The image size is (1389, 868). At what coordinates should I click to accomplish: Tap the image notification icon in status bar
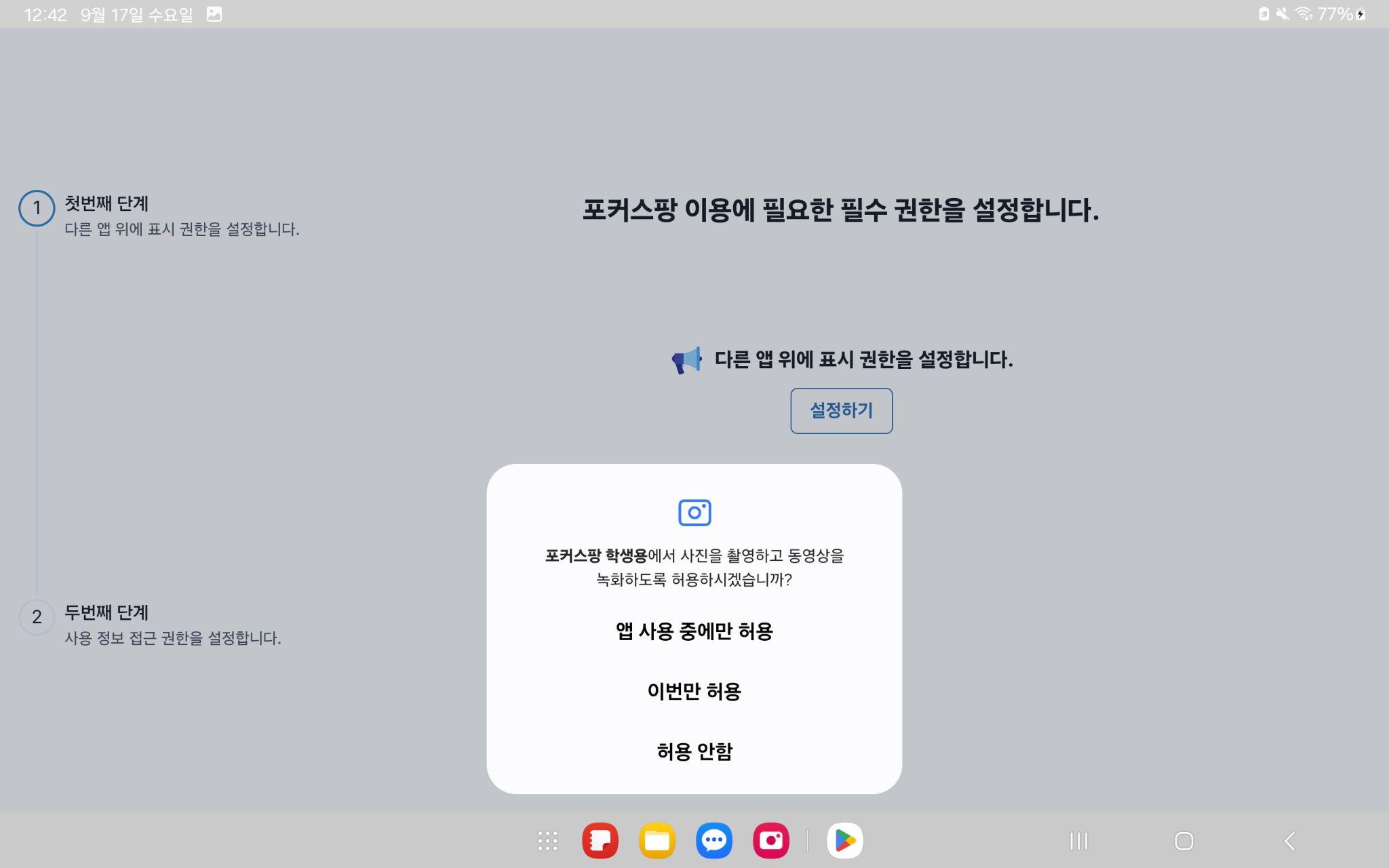(x=214, y=14)
